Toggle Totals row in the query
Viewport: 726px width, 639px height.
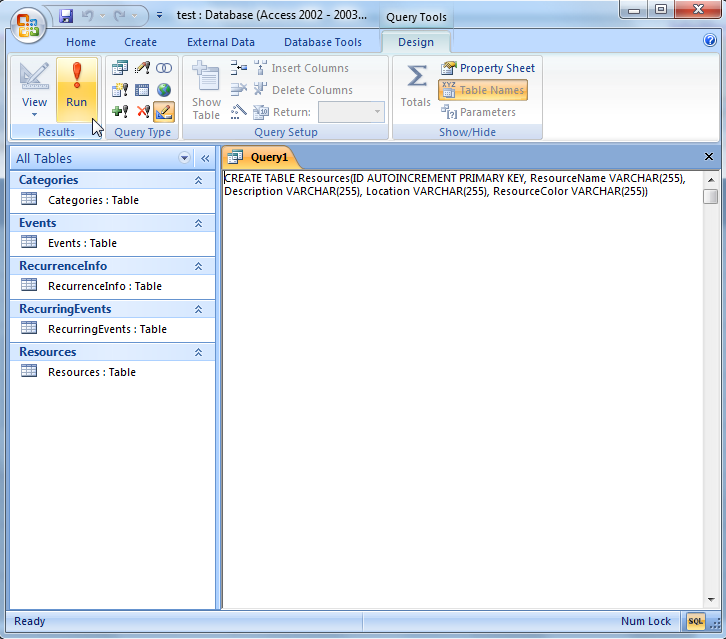pos(415,86)
